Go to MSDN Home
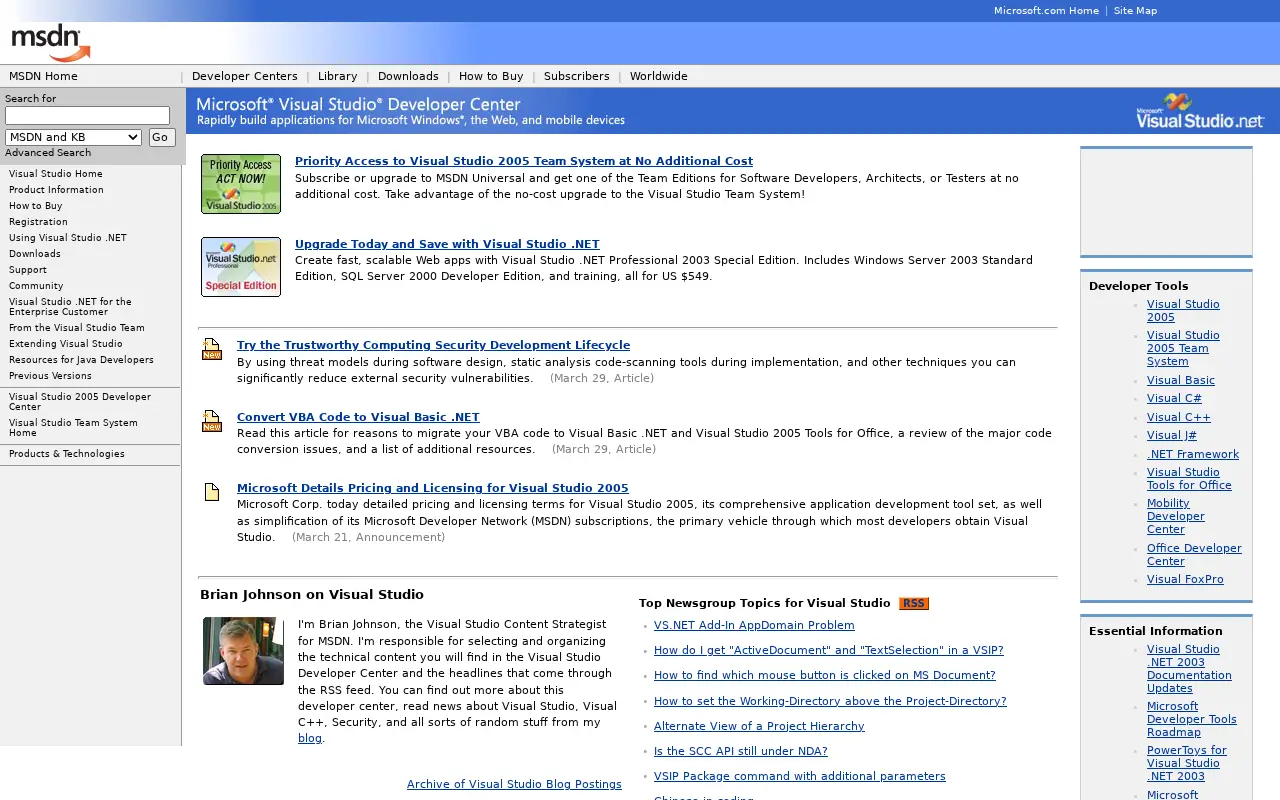The height and width of the screenshot is (800, 1280). pos(43,76)
